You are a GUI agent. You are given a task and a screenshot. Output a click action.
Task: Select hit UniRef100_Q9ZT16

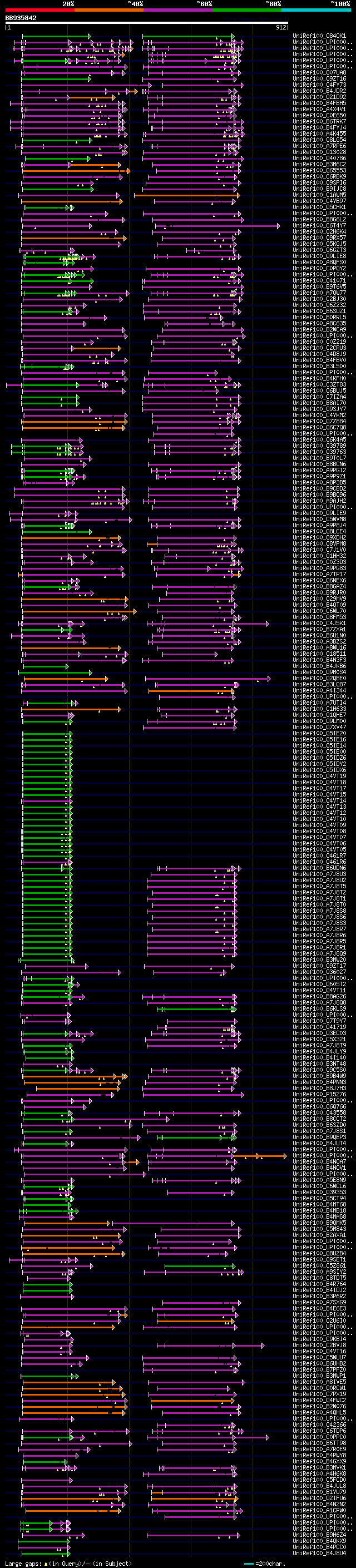319,78
